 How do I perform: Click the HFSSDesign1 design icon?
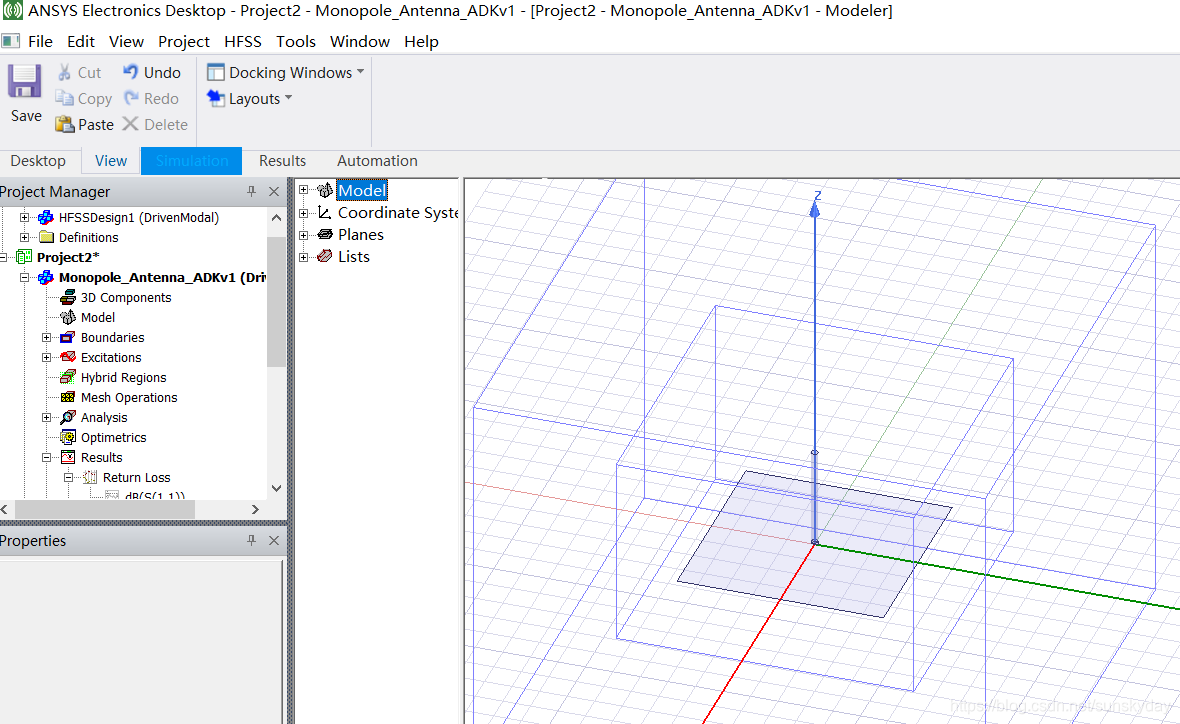click(x=46, y=218)
